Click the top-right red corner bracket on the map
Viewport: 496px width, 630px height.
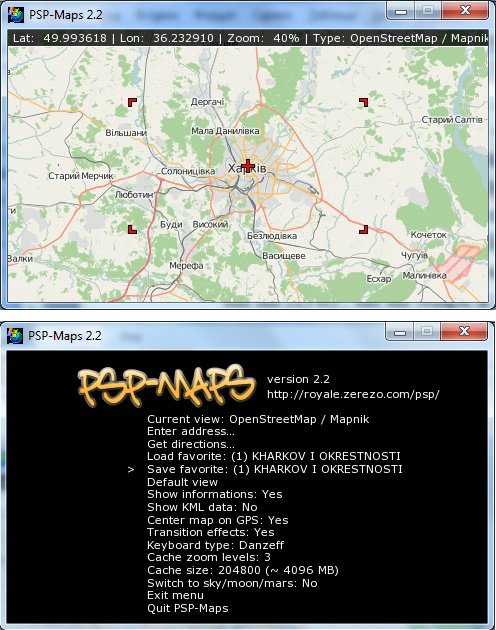coord(363,102)
